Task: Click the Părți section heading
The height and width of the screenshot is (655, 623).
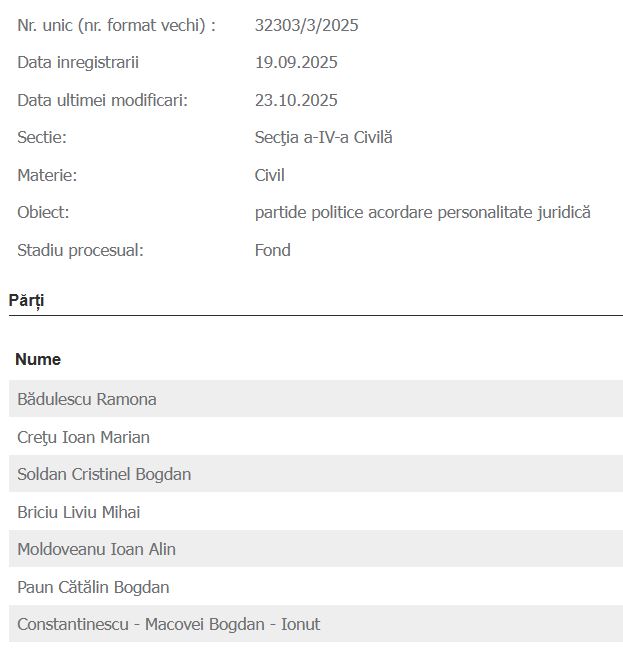Action: click(x=27, y=300)
